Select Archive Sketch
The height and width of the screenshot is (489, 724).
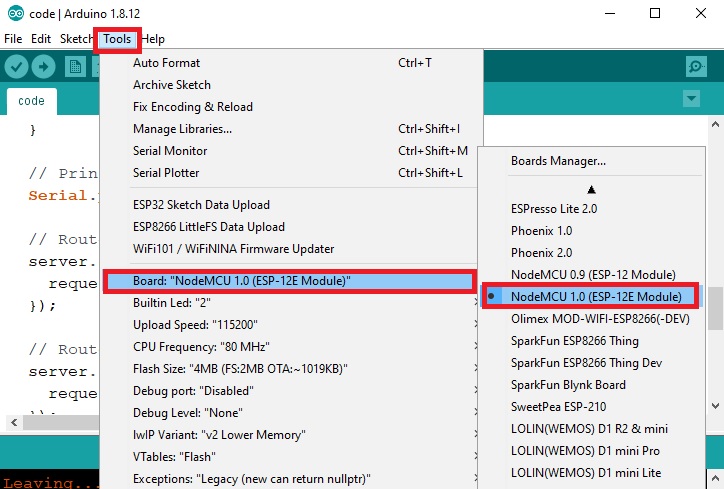point(291,85)
